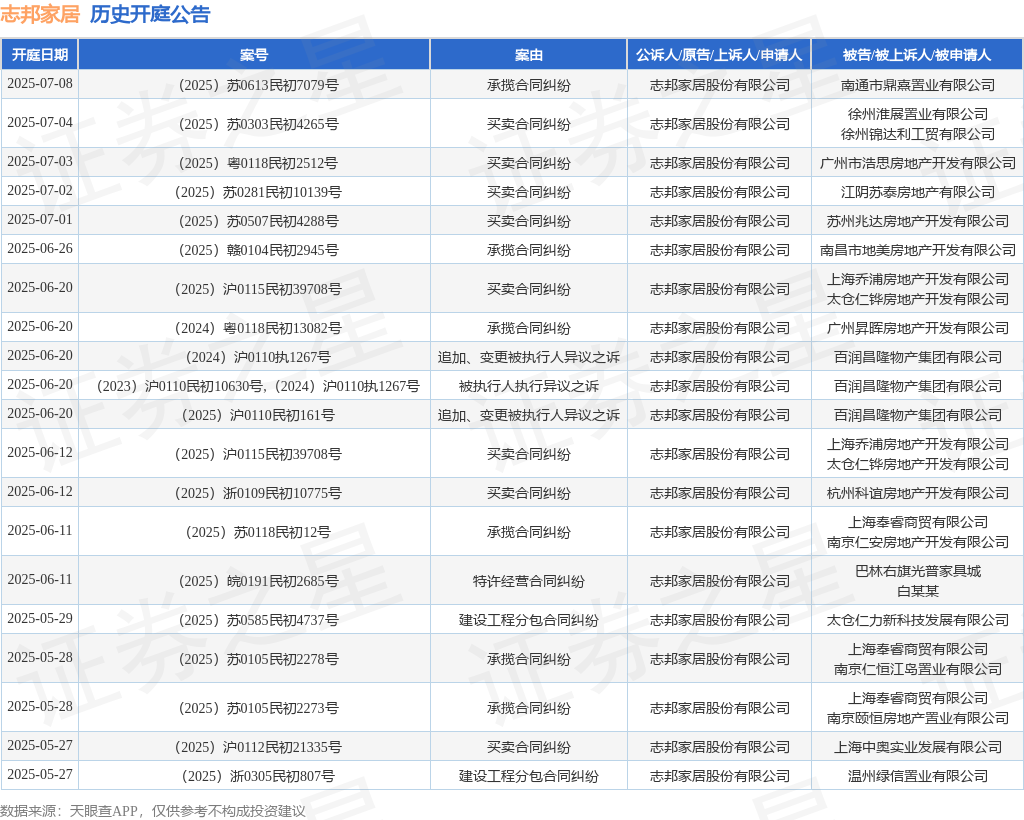
Task: Click the 被执行人执行异议之诉 cause cell
Action: (x=528, y=386)
